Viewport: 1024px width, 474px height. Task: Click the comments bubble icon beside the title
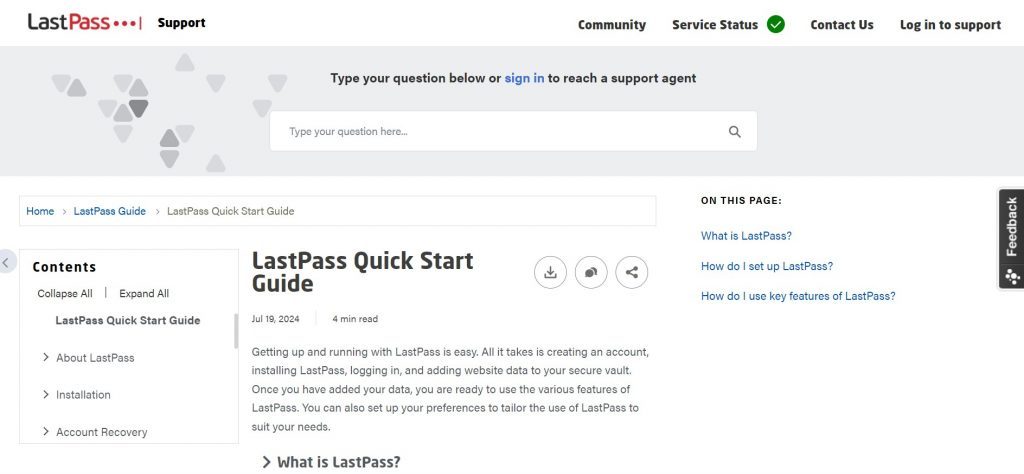591,272
